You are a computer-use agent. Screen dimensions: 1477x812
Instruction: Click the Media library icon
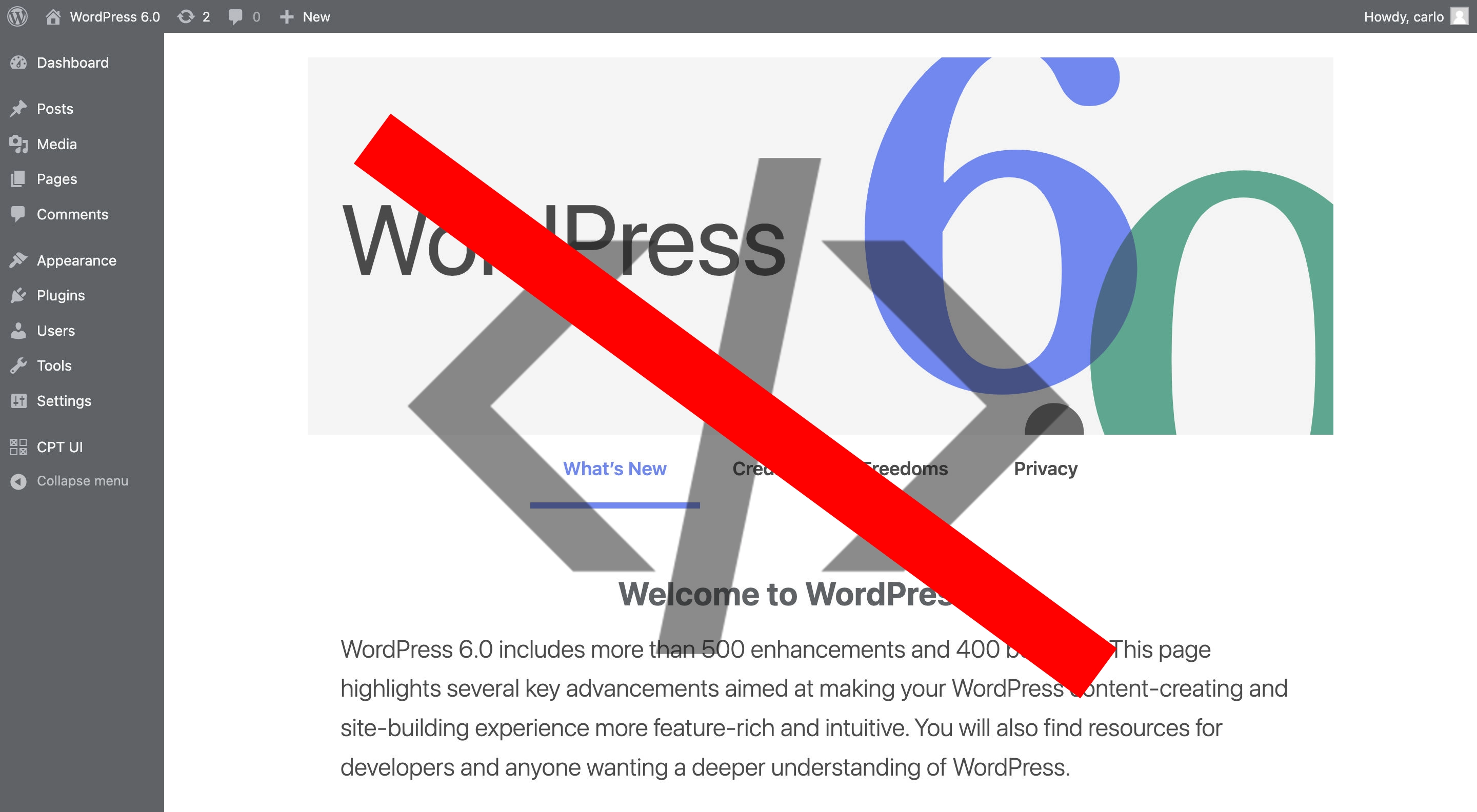click(18, 144)
